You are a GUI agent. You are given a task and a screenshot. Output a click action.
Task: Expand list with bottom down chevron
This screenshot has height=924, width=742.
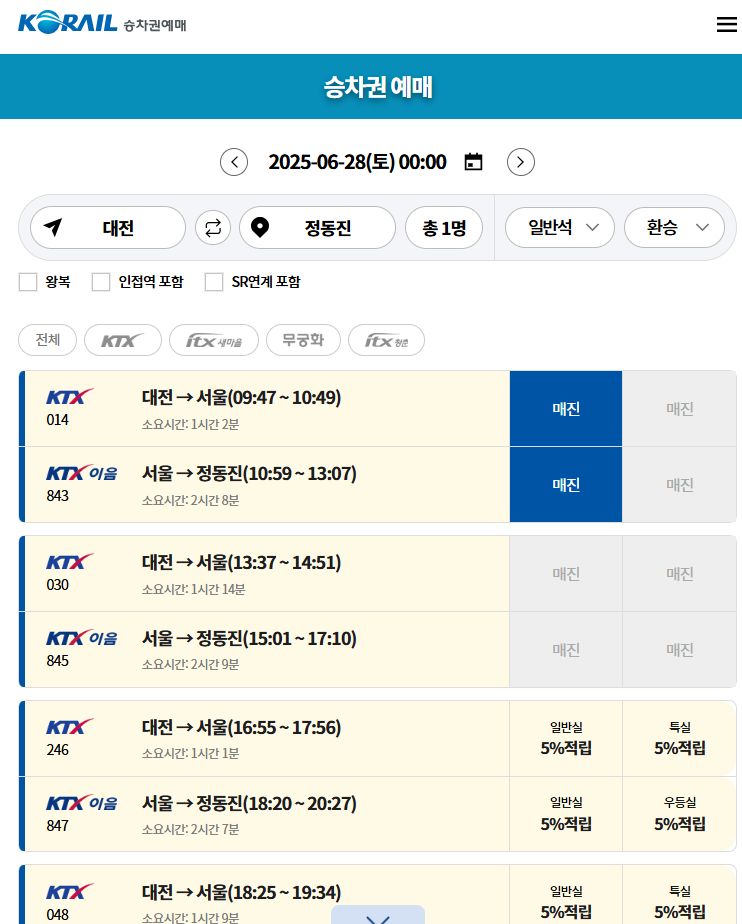point(378,916)
